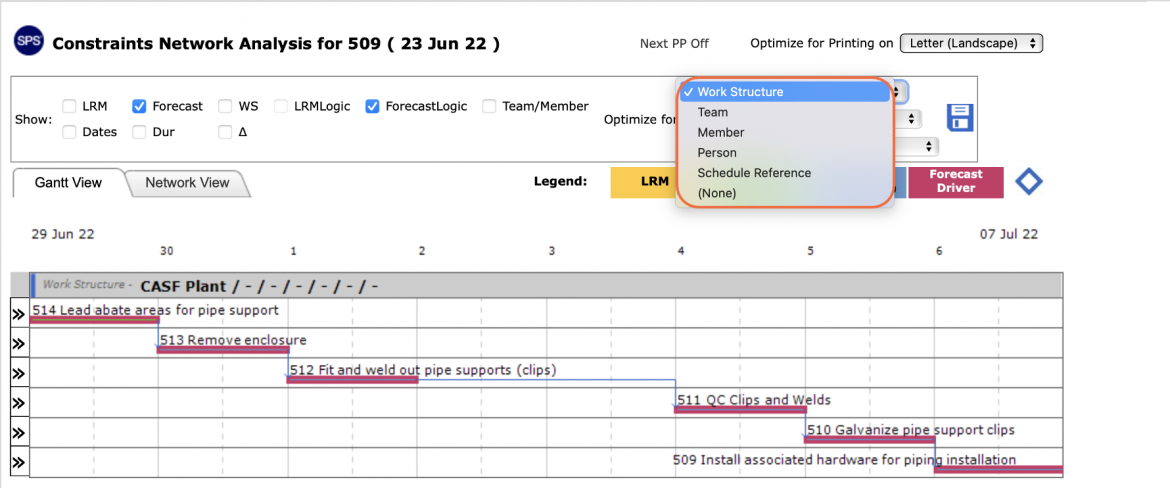
Task: Click the 511 QC Clips and Welds task bar
Action: coord(740,410)
